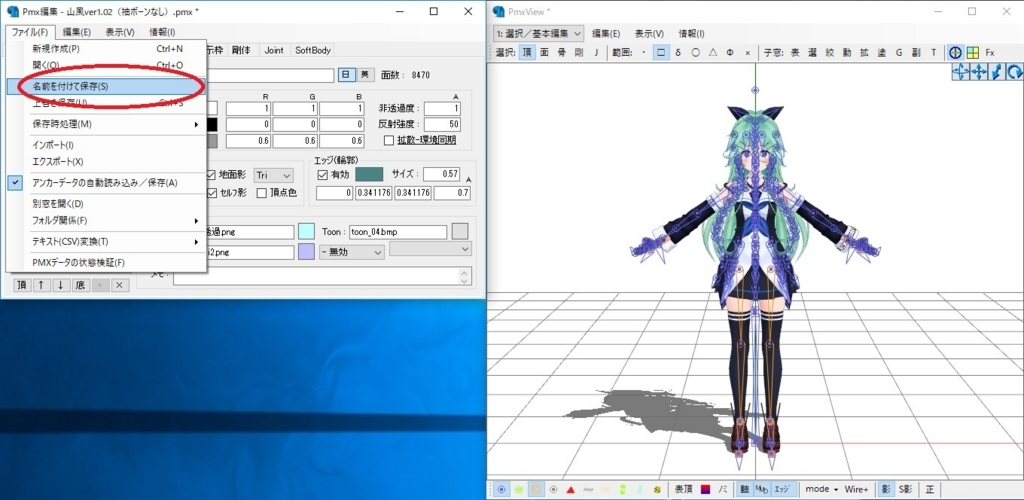Image resolution: width=1024 pixels, height=500 pixels.
Task: Switch to the SoftBody tab
Action: coord(313,50)
